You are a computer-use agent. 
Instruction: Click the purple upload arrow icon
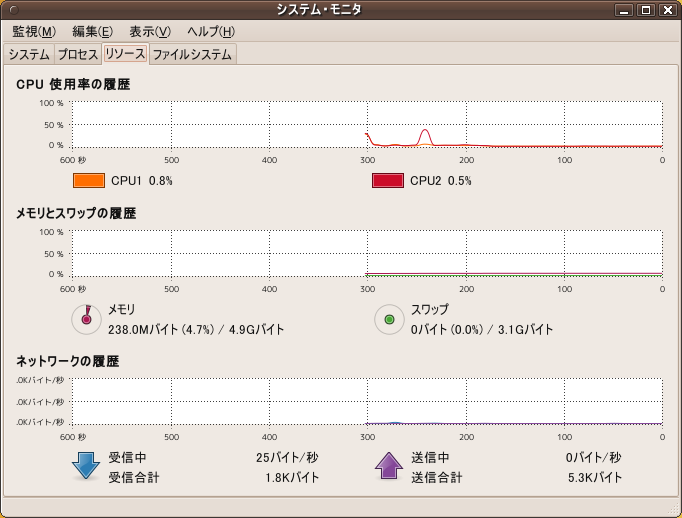point(389,466)
